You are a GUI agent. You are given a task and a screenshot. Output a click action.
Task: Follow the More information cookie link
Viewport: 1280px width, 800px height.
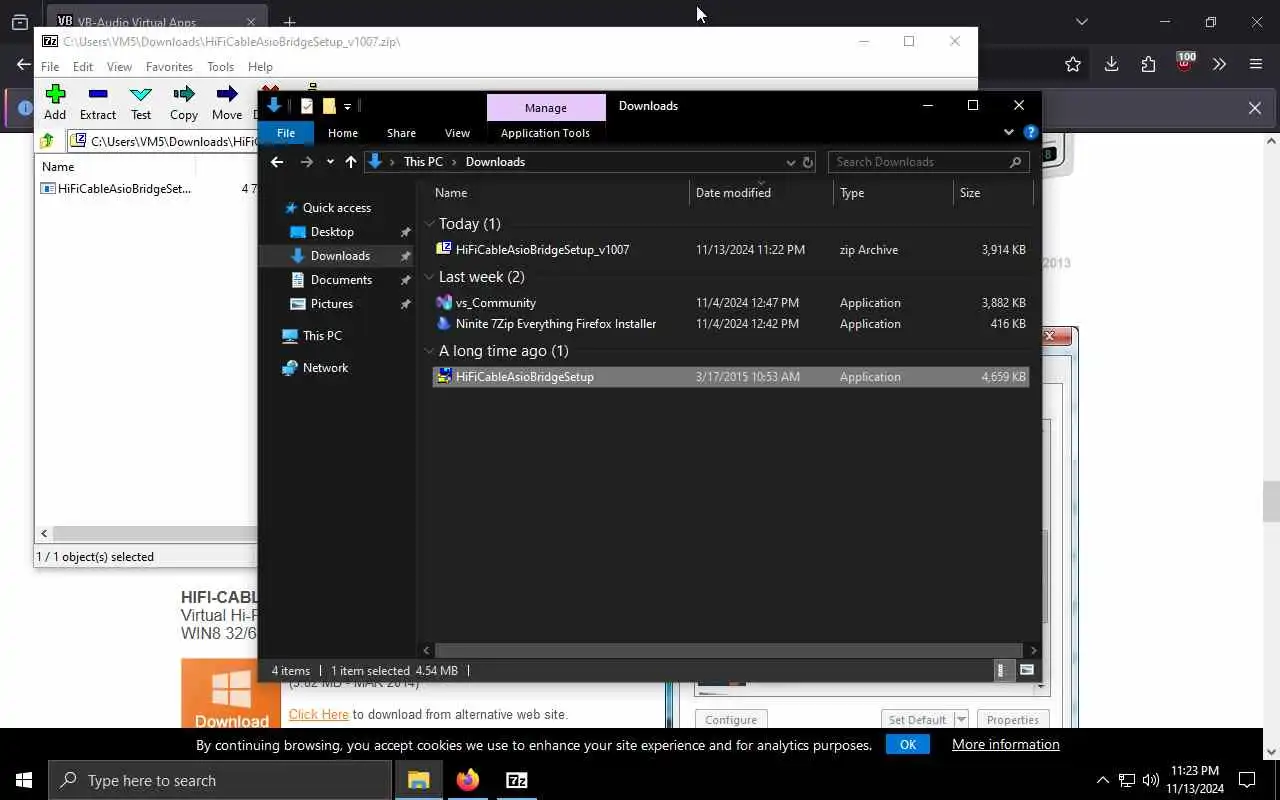[1005, 744]
